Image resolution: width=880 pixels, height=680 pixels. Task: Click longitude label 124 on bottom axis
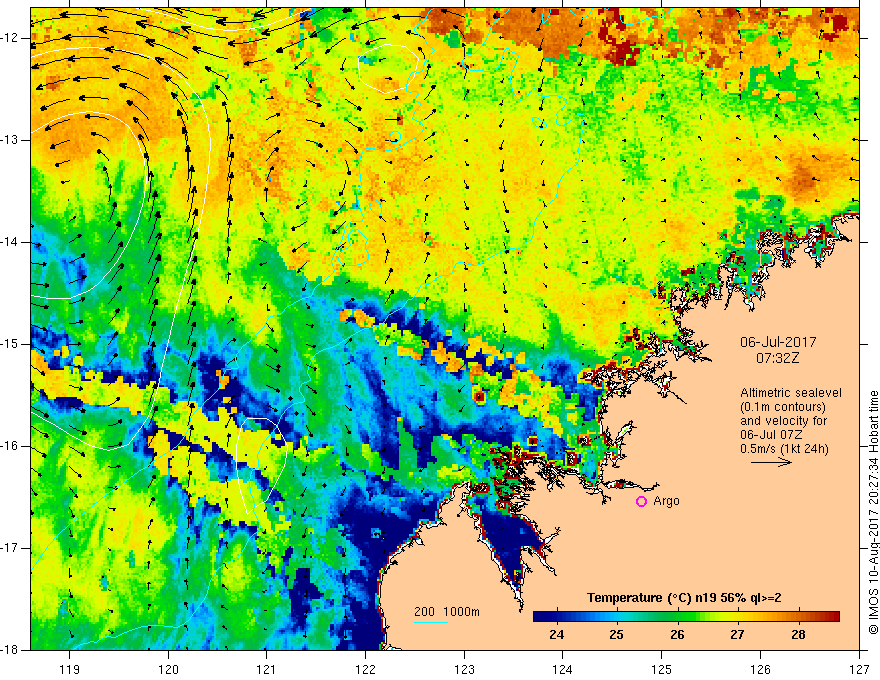coord(563,669)
